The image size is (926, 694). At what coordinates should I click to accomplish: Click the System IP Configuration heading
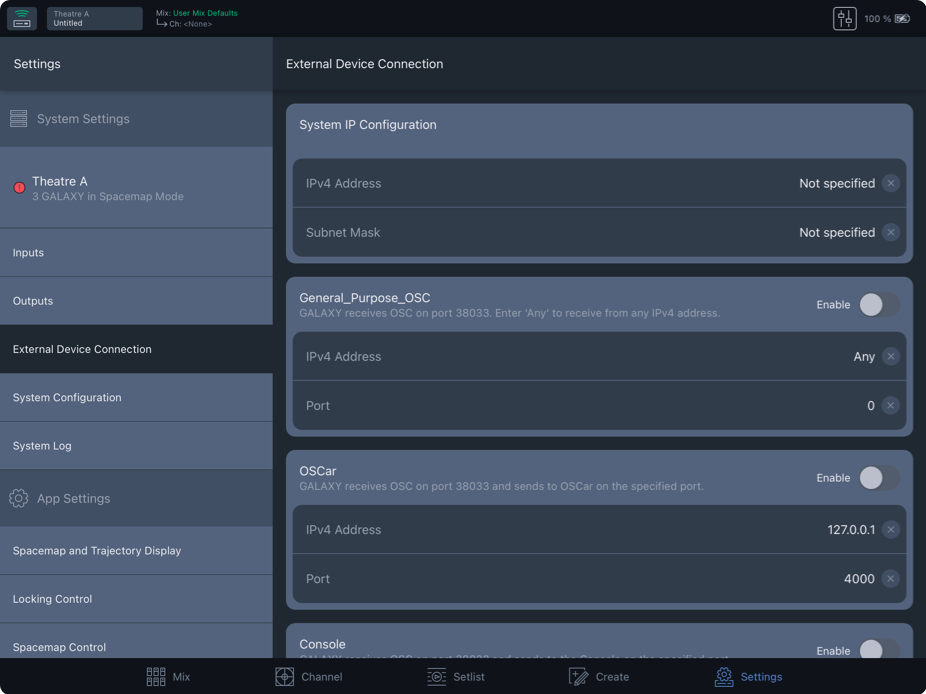368,125
